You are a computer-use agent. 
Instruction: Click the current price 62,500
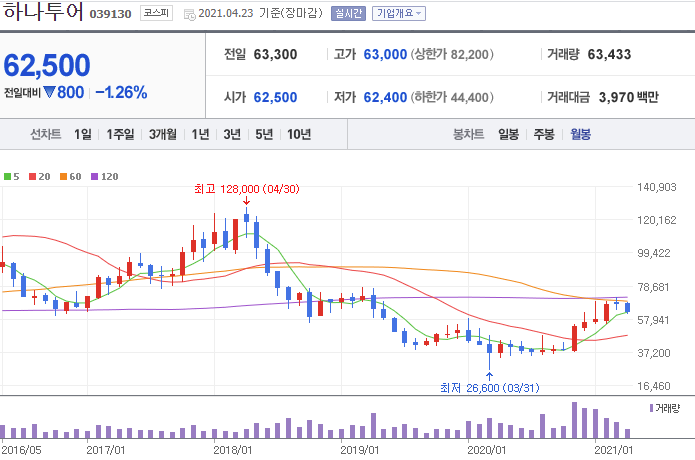click(x=47, y=65)
